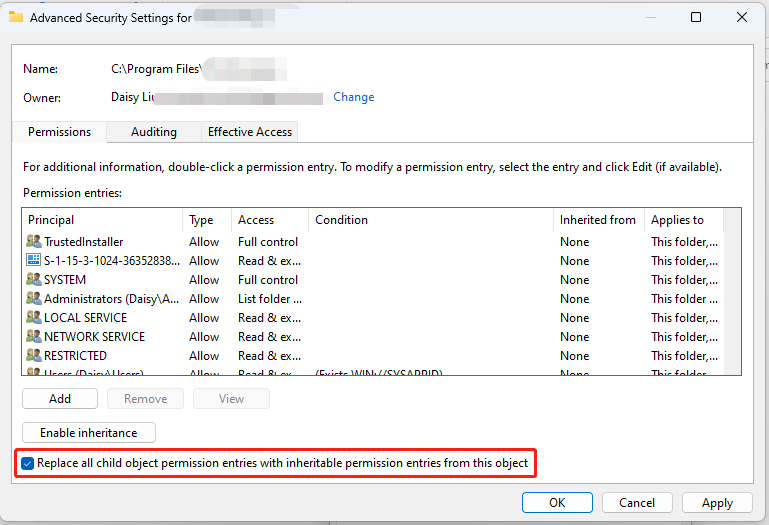
Task: Select the Permissions tab
Action: pyautogui.click(x=59, y=132)
